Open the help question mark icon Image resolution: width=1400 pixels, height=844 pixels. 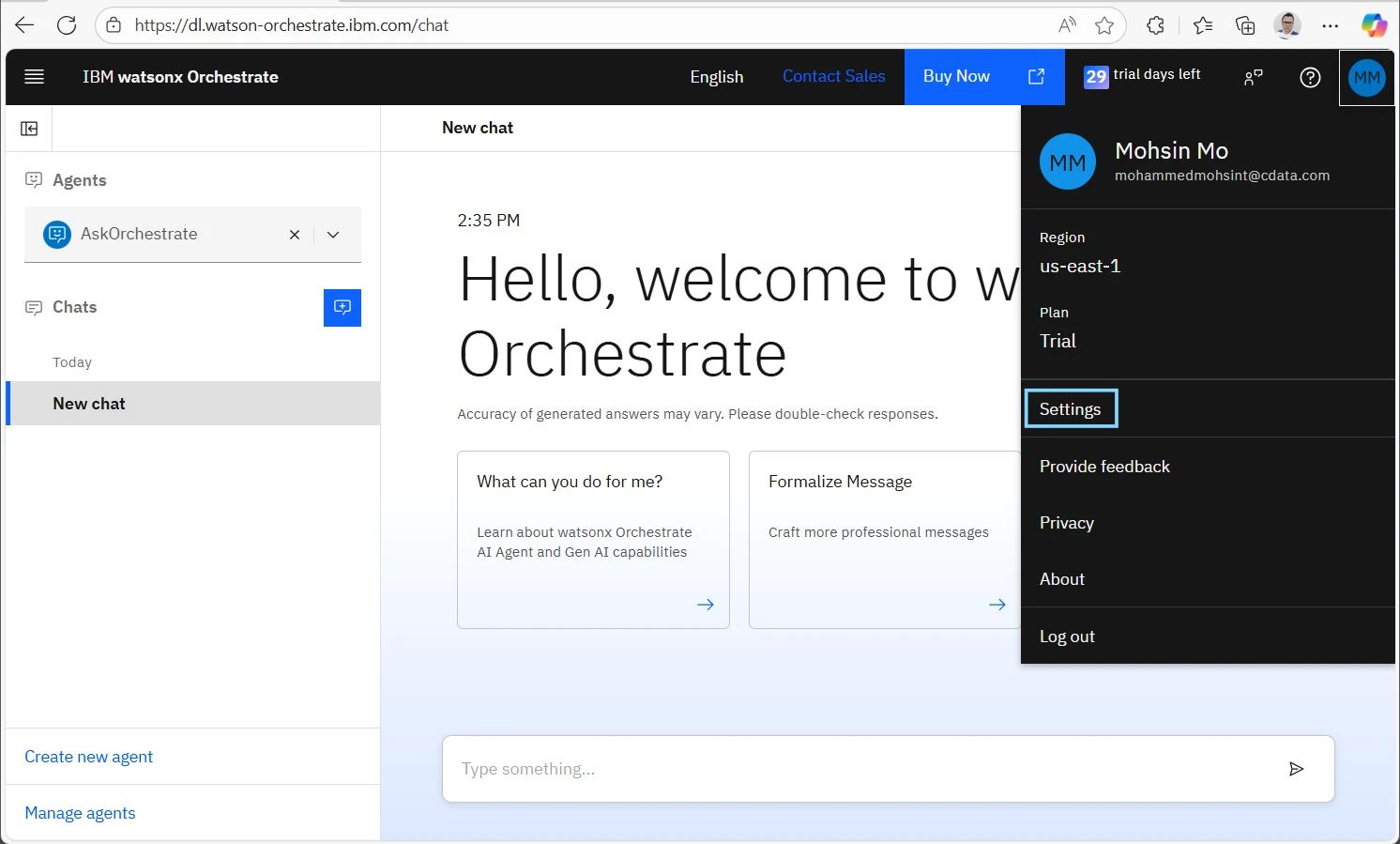pos(1310,78)
